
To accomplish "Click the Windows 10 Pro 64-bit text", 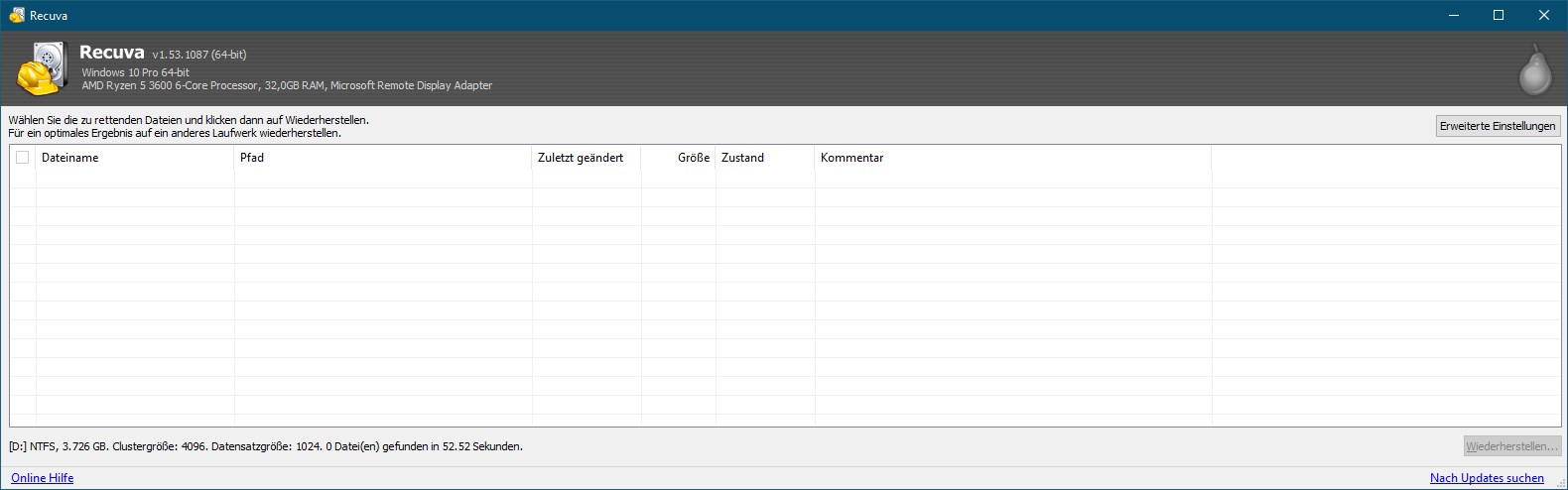I will point(135,72).
